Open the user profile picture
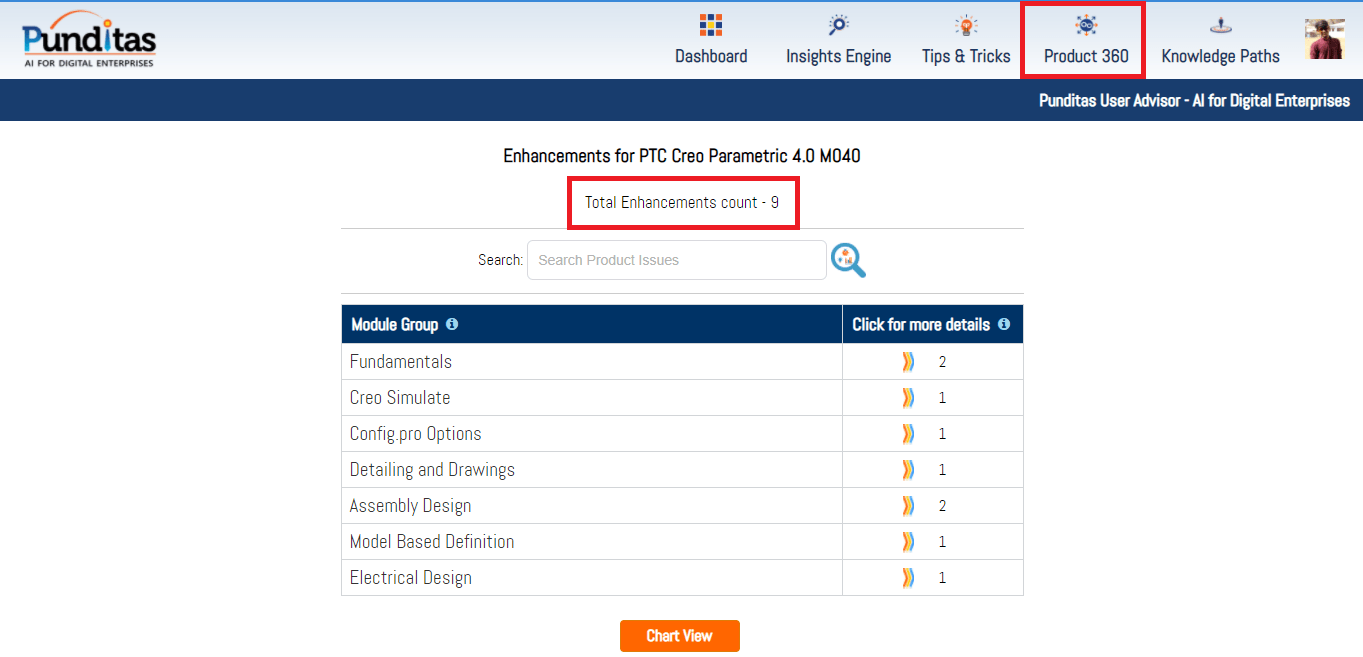 click(1324, 39)
